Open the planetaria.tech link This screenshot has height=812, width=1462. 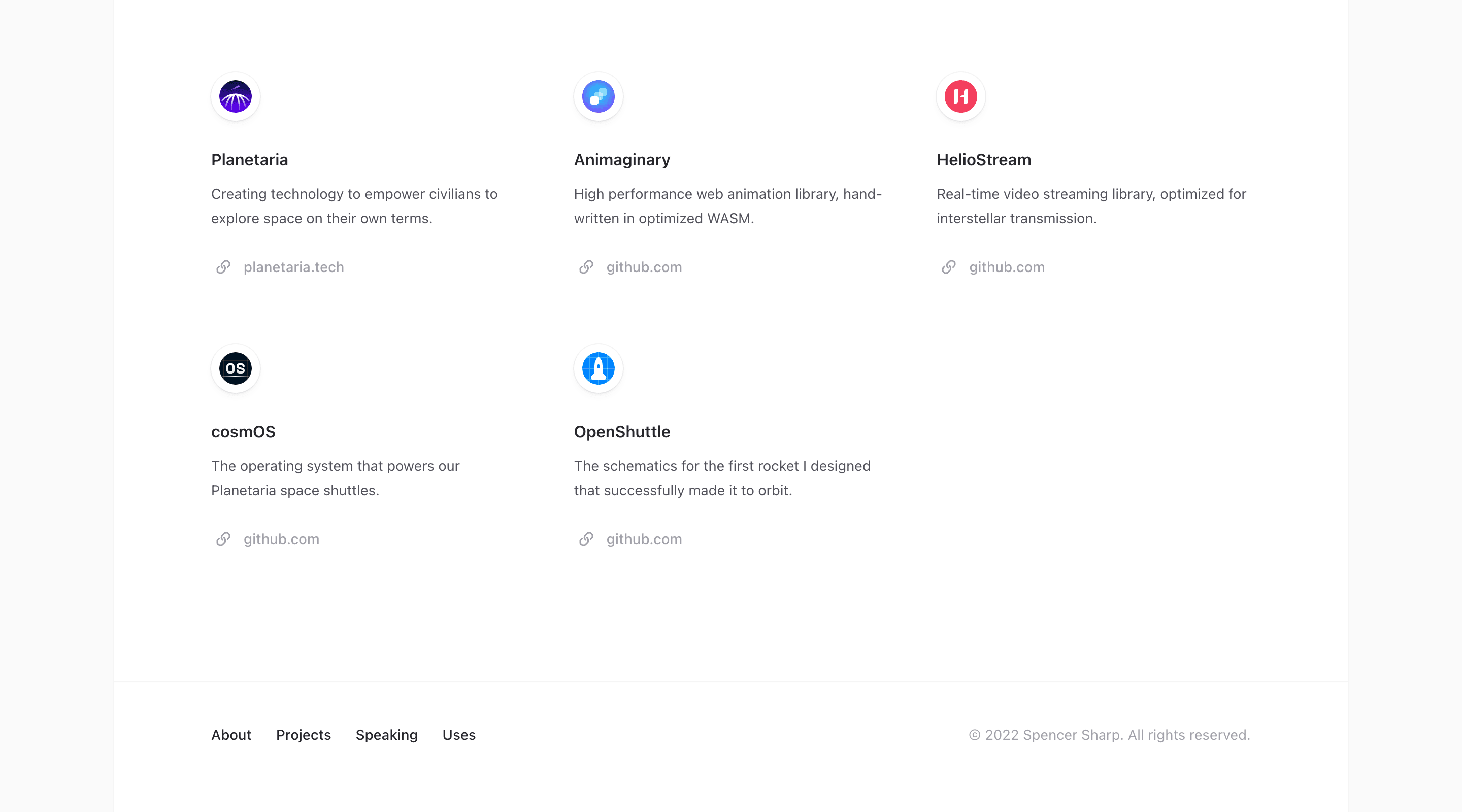click(x=293, y=267)
